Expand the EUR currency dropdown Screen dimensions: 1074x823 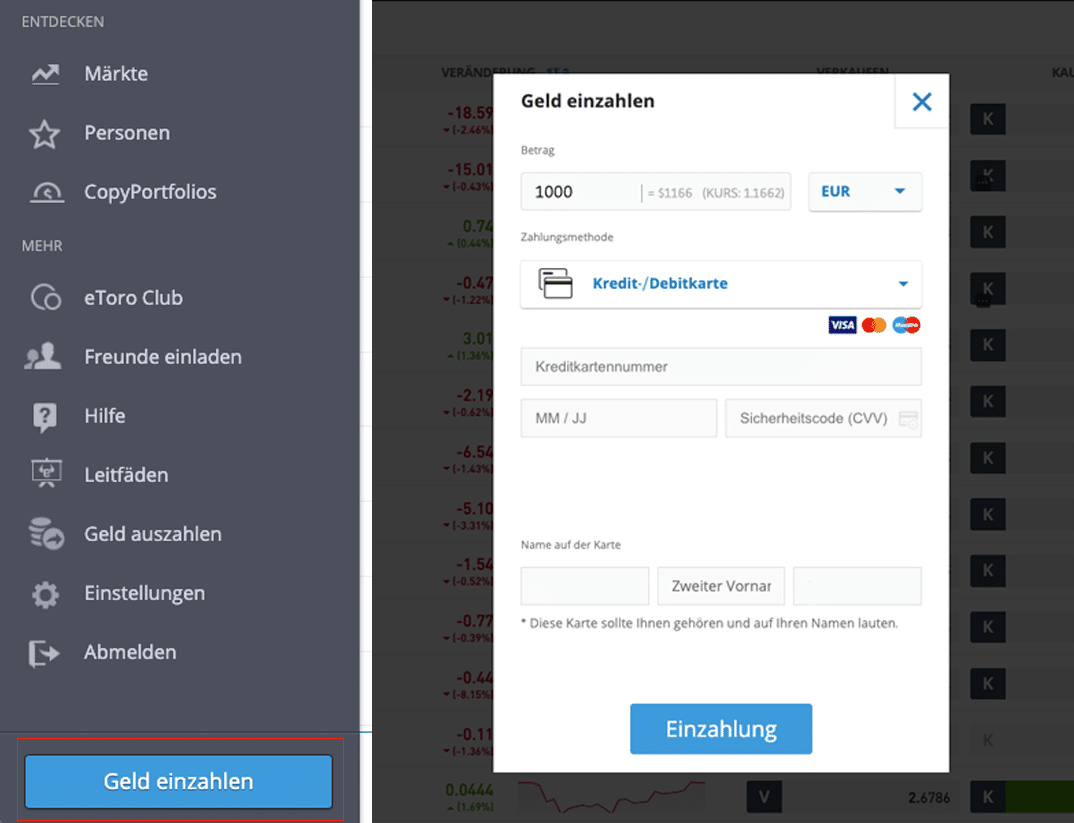pos(864,192)
